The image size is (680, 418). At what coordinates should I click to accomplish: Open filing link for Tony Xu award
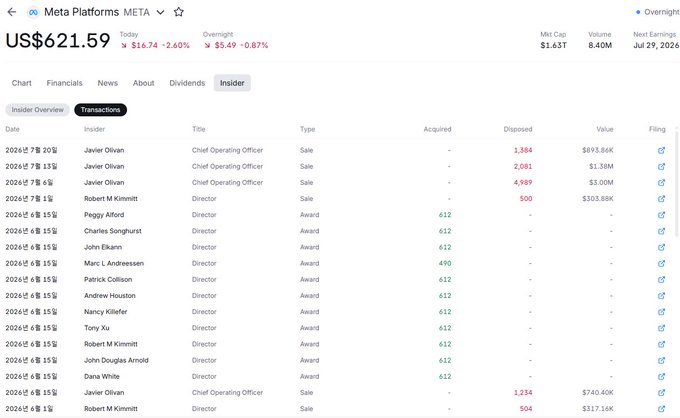click(x=661, y=328)
